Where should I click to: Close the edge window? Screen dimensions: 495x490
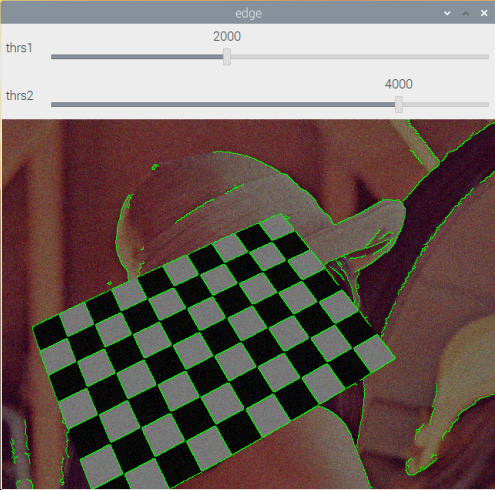point(484,13)
